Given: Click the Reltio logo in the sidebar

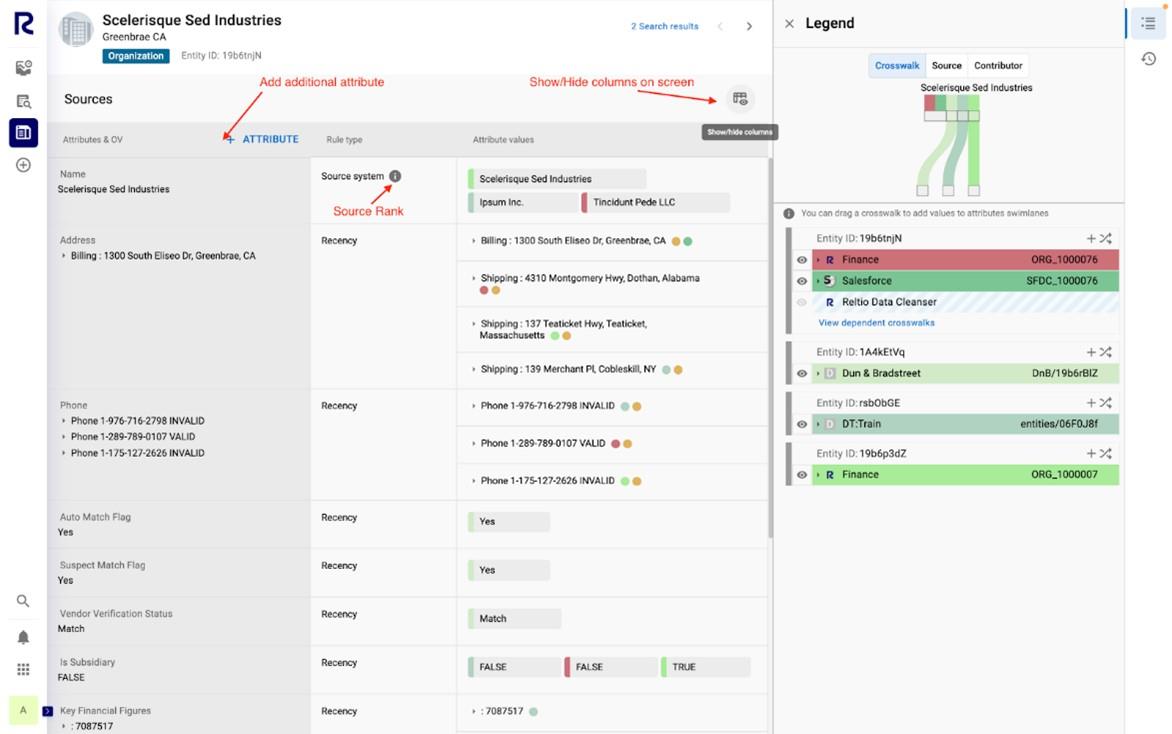Looking at the screenshot, I should pos(22,20).
